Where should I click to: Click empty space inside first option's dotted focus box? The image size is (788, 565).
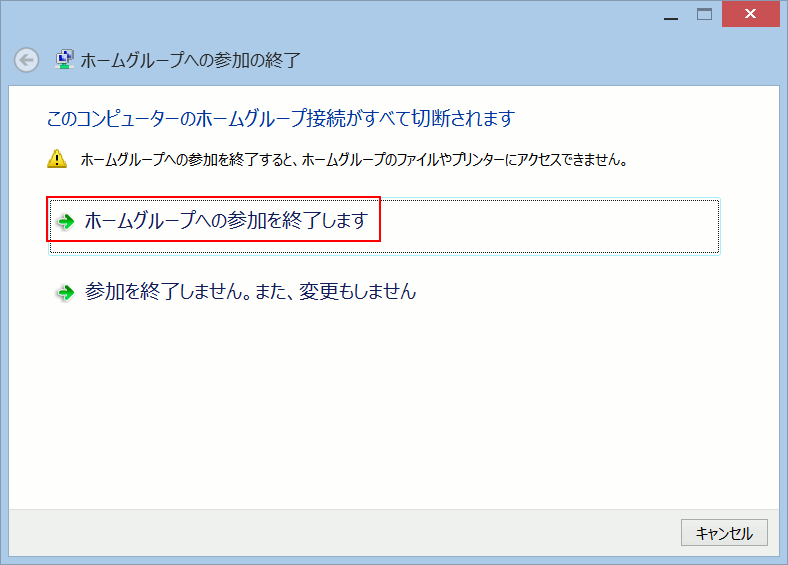pos(550,226)
